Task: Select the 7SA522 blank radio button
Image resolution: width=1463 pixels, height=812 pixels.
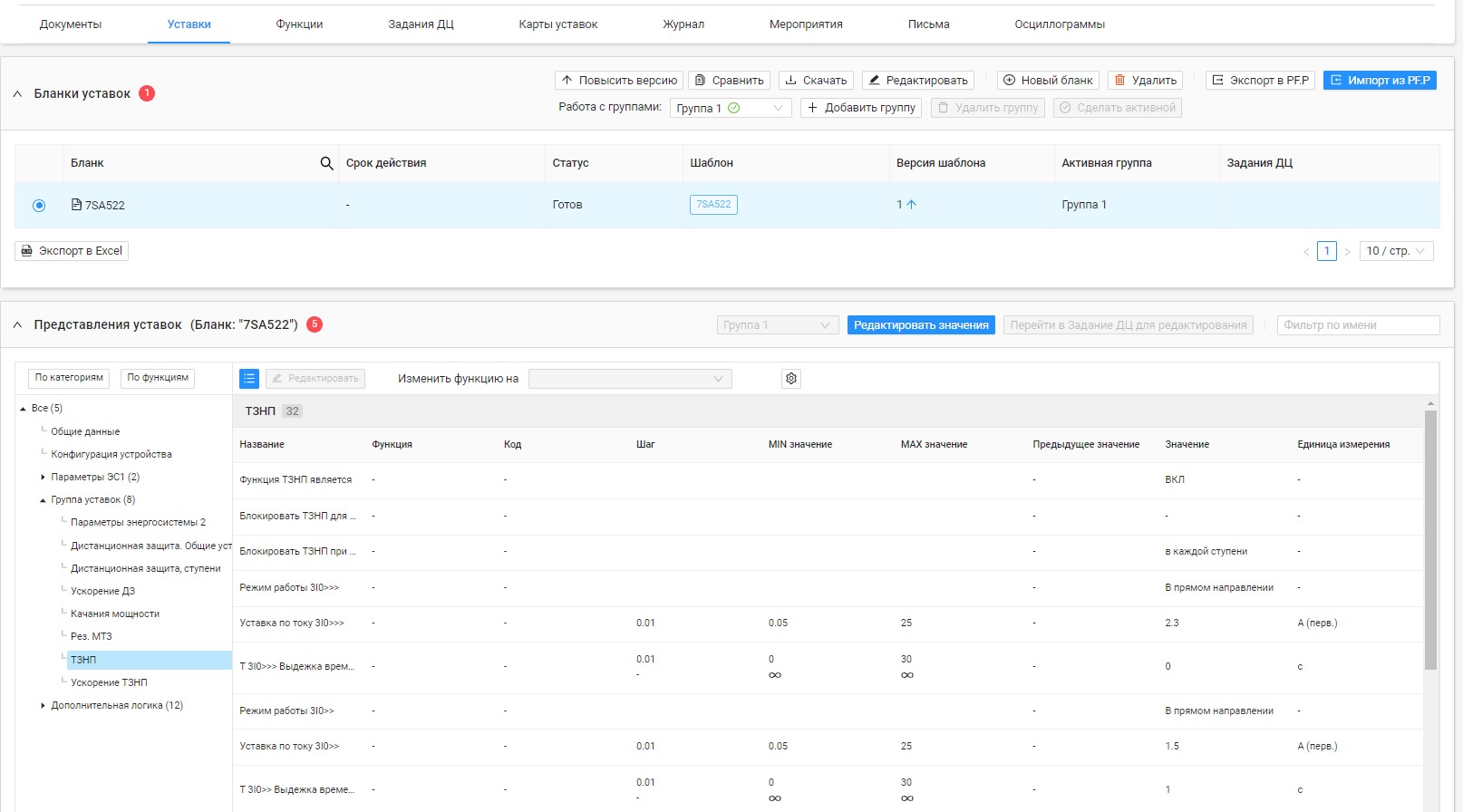Action: coord(39,206)
